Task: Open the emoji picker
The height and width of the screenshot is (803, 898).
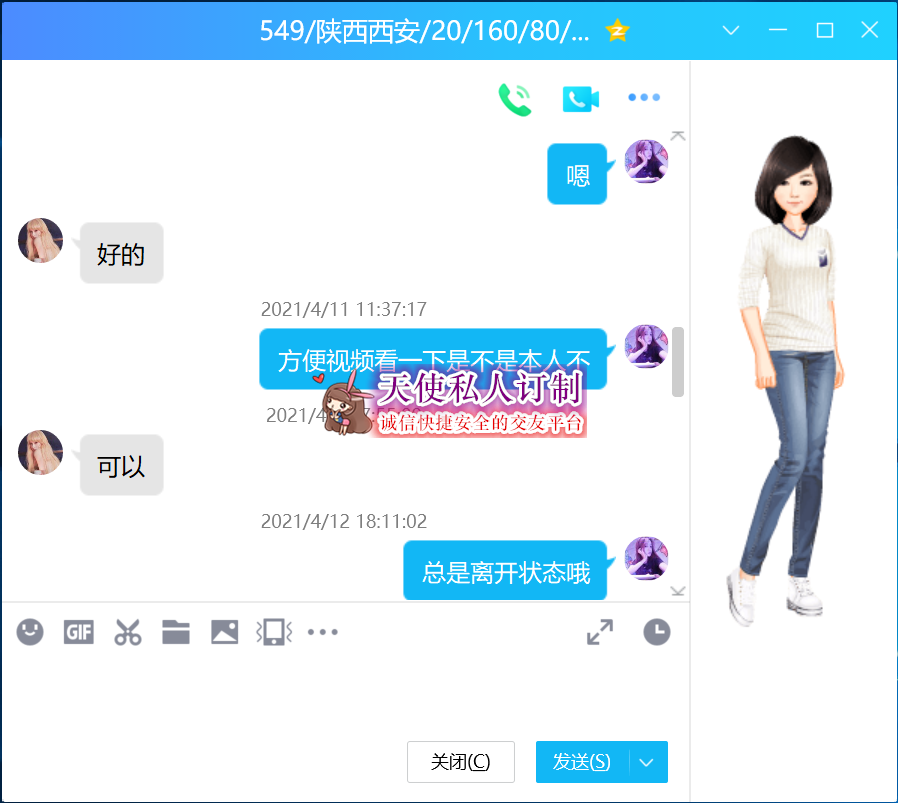Action: pyautogui.click(x=30, y=632)
